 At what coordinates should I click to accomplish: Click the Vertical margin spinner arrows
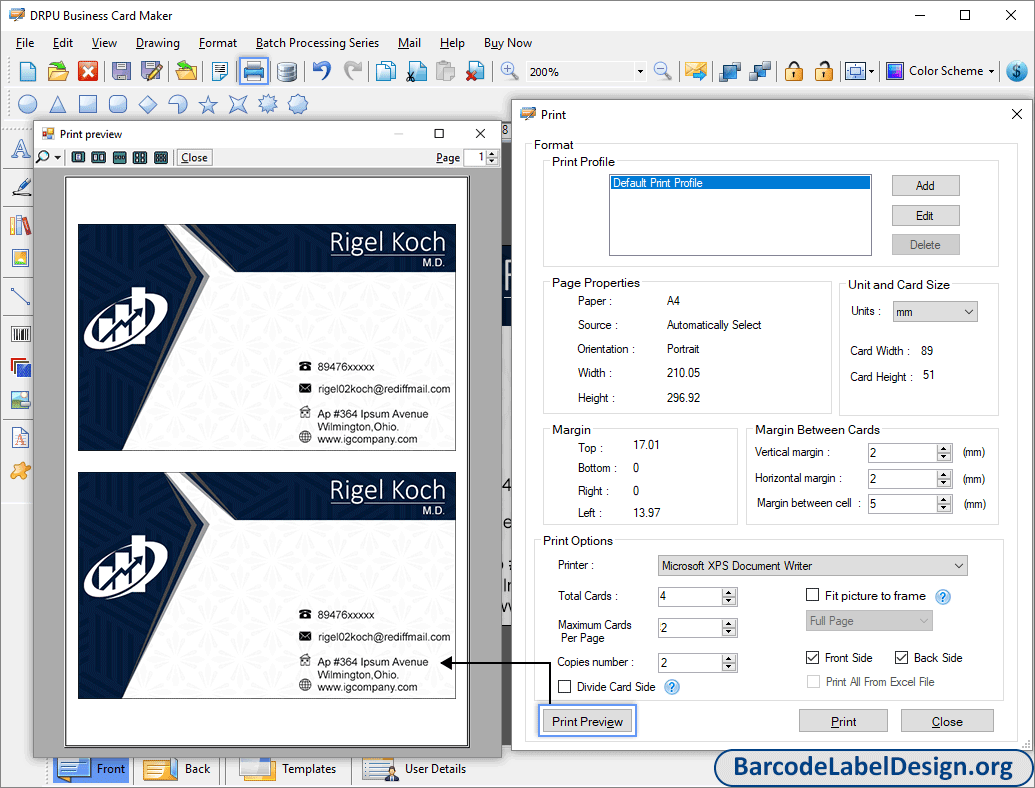[x=944, y=453]
